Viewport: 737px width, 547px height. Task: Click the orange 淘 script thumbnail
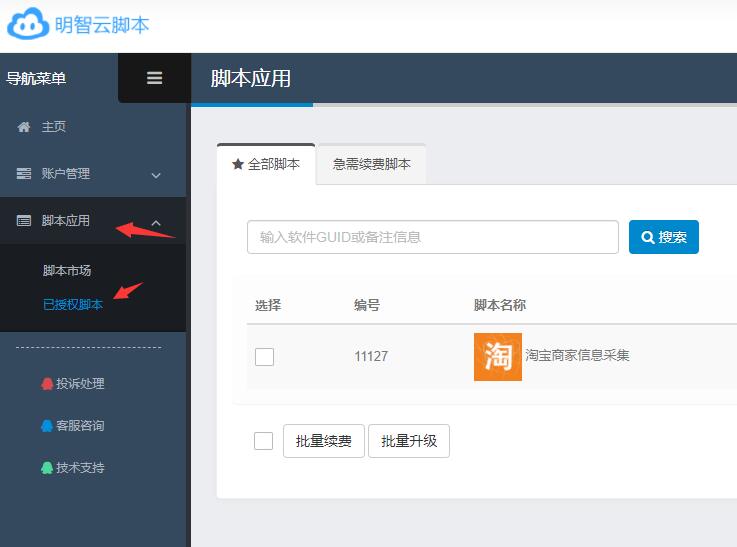click(x=498, y=357)
